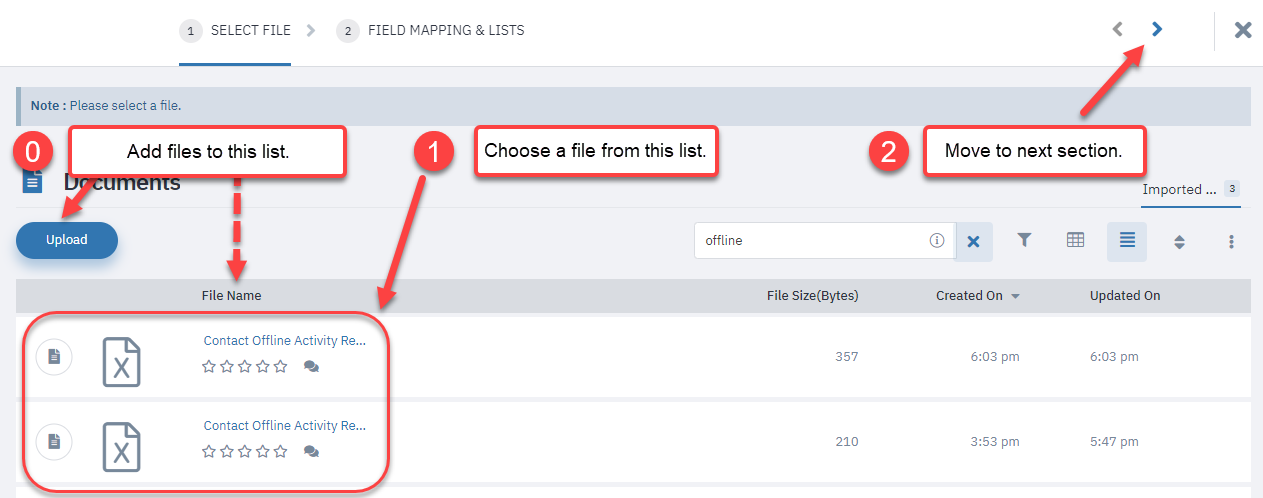
Task: Open the vertical three-dot more menu
Action: (1231, 241)
